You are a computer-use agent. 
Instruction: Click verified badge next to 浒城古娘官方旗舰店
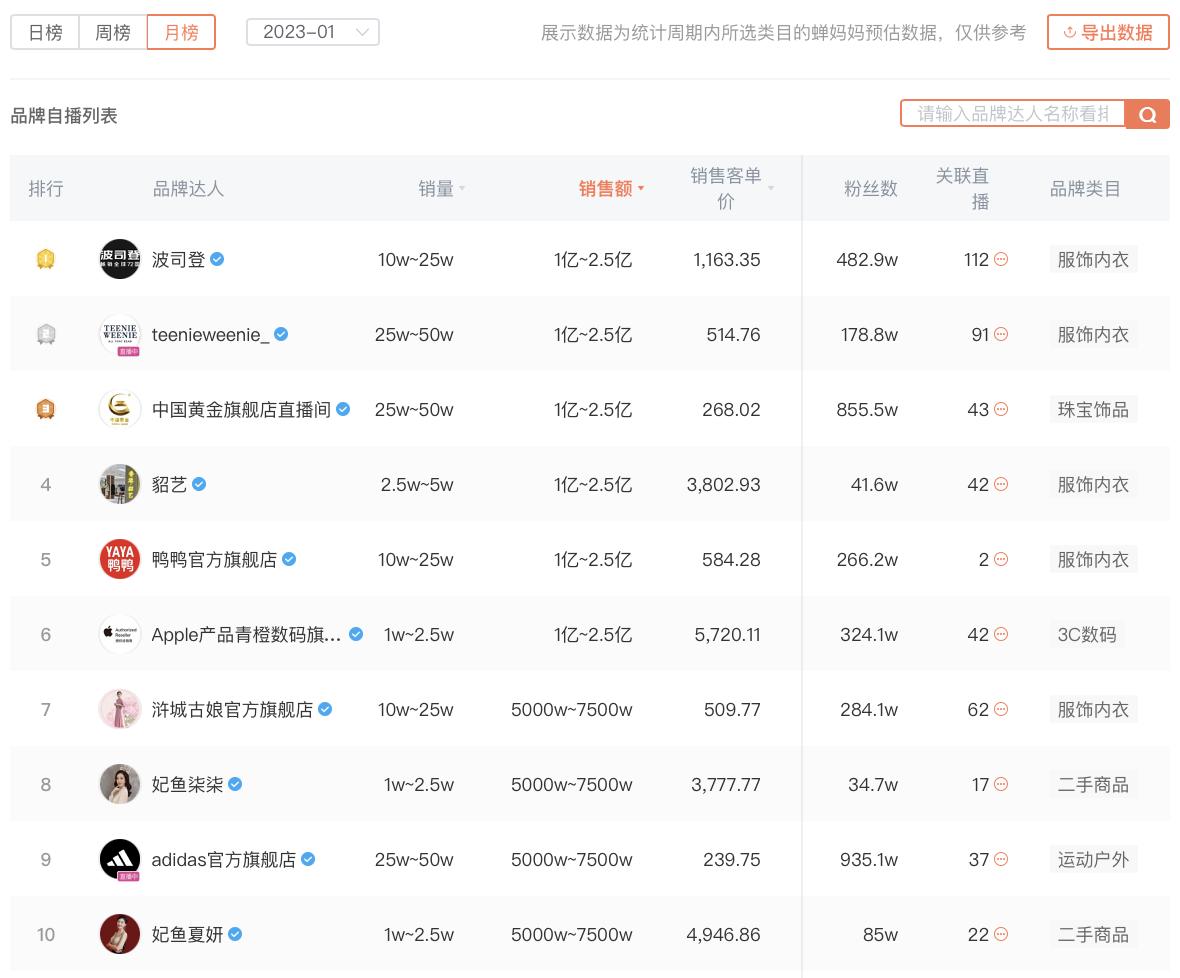pyautogui.click(x=325, y=709)
